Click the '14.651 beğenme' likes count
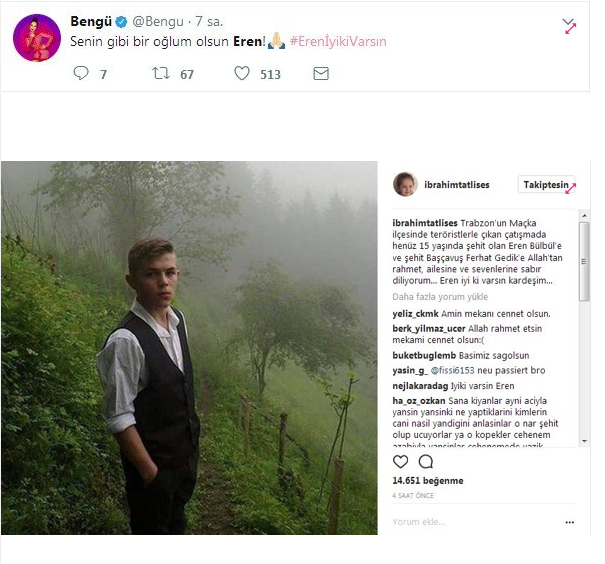The width and height of the screenshot is (605, 564). (x=427, y=481)
